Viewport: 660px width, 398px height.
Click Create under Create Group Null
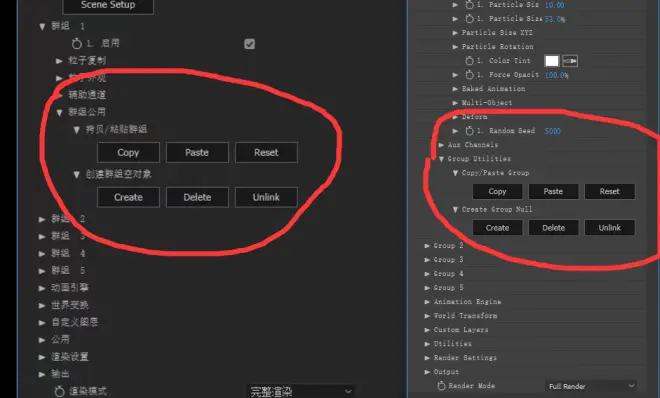(x=497, y=228)
